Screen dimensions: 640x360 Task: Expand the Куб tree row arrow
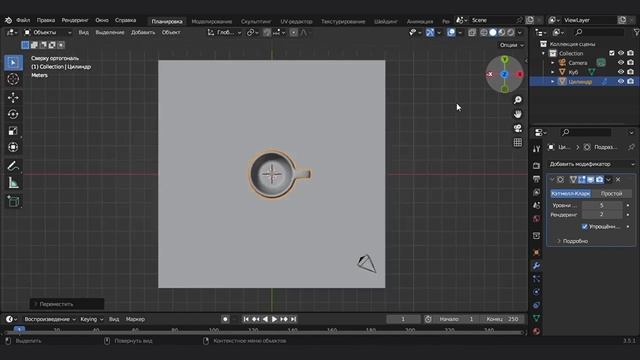point(553,72)
